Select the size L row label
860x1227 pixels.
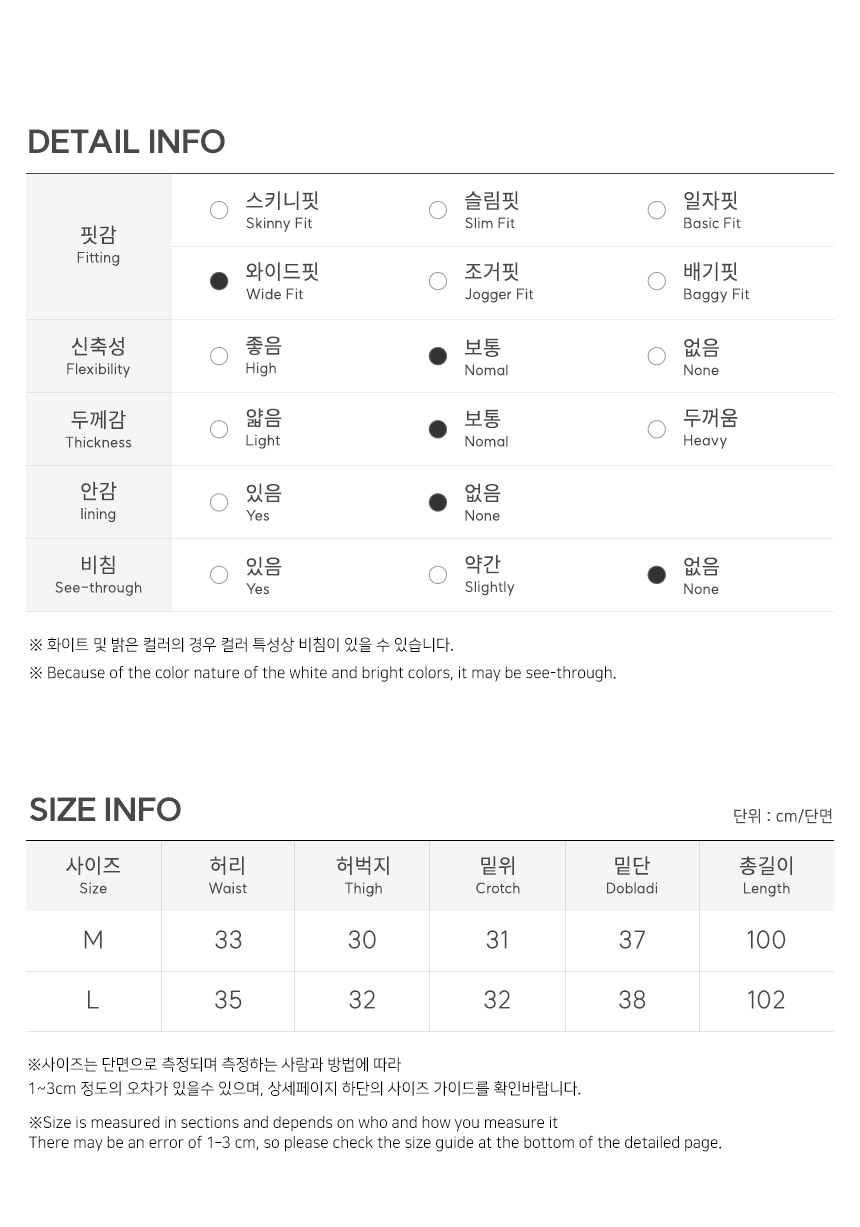point(93,1000)
